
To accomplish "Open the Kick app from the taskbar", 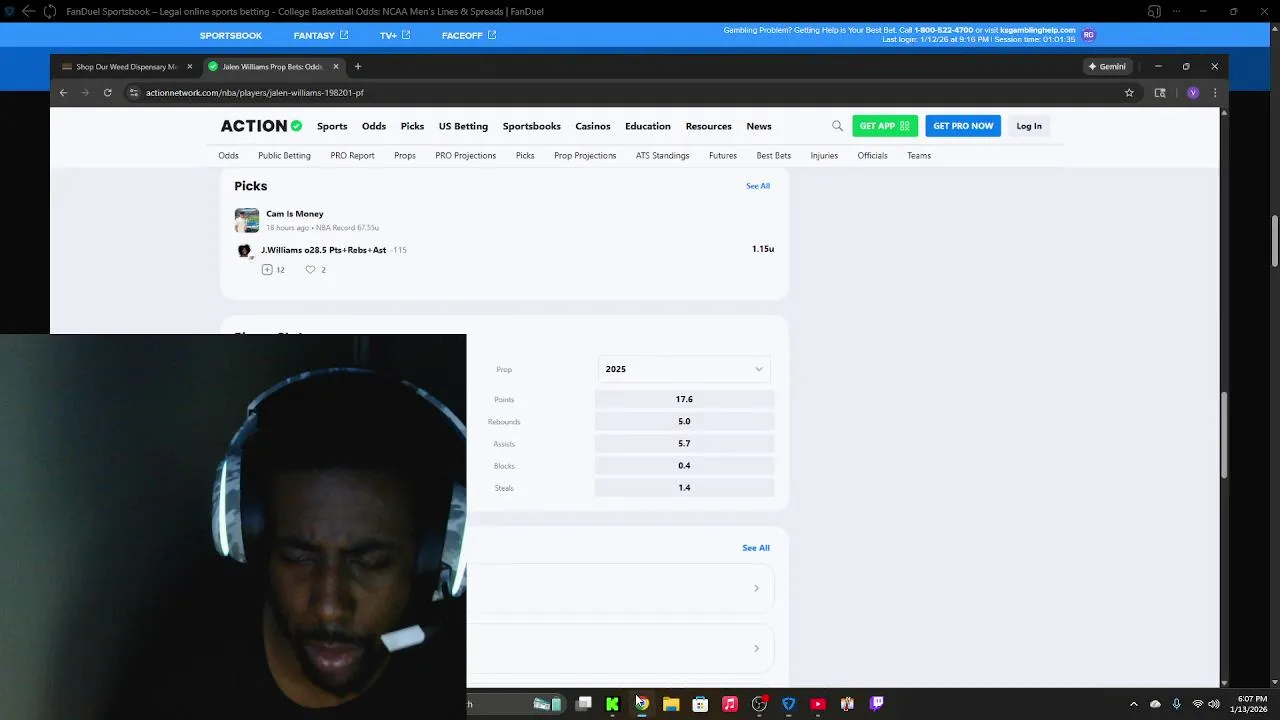I will 612,704.
